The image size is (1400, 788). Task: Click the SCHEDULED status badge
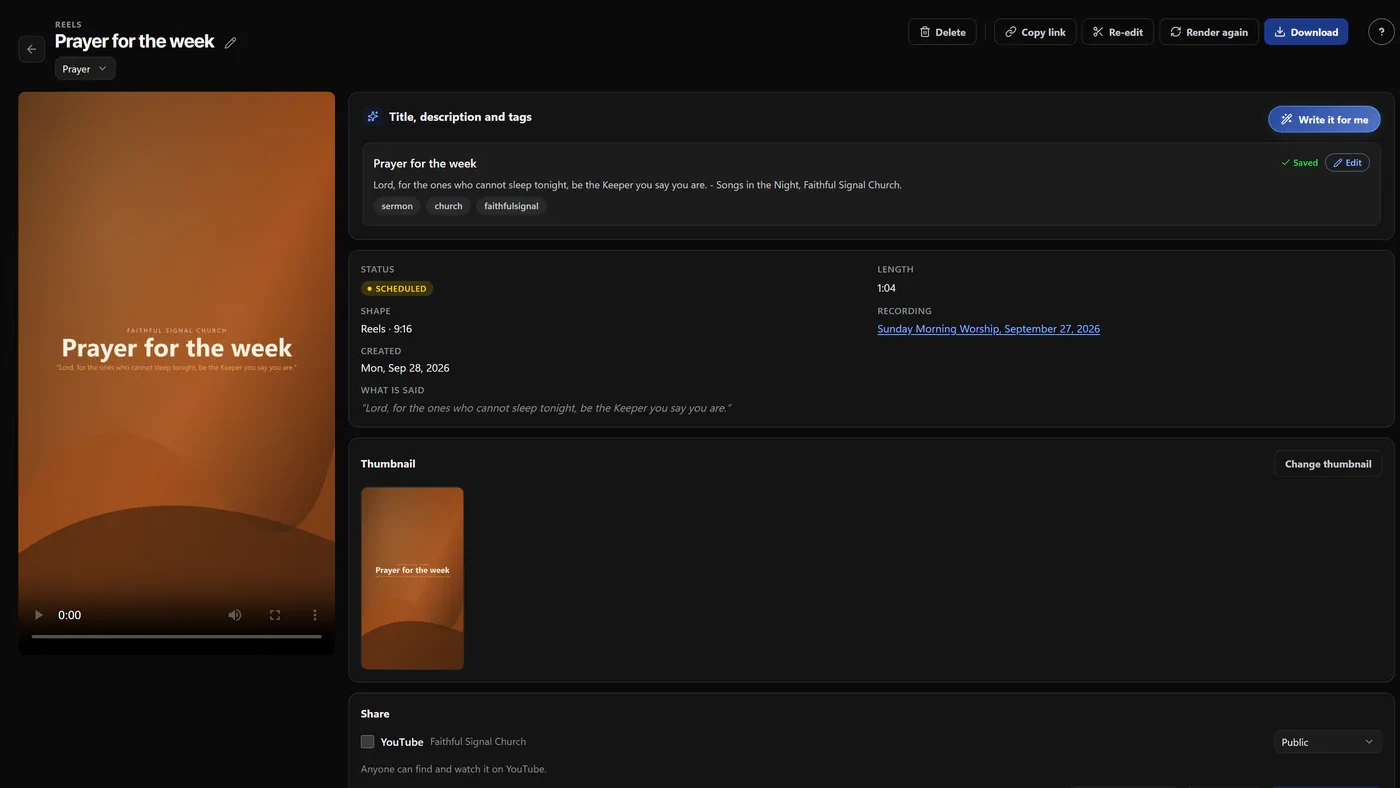coord(397,289)
